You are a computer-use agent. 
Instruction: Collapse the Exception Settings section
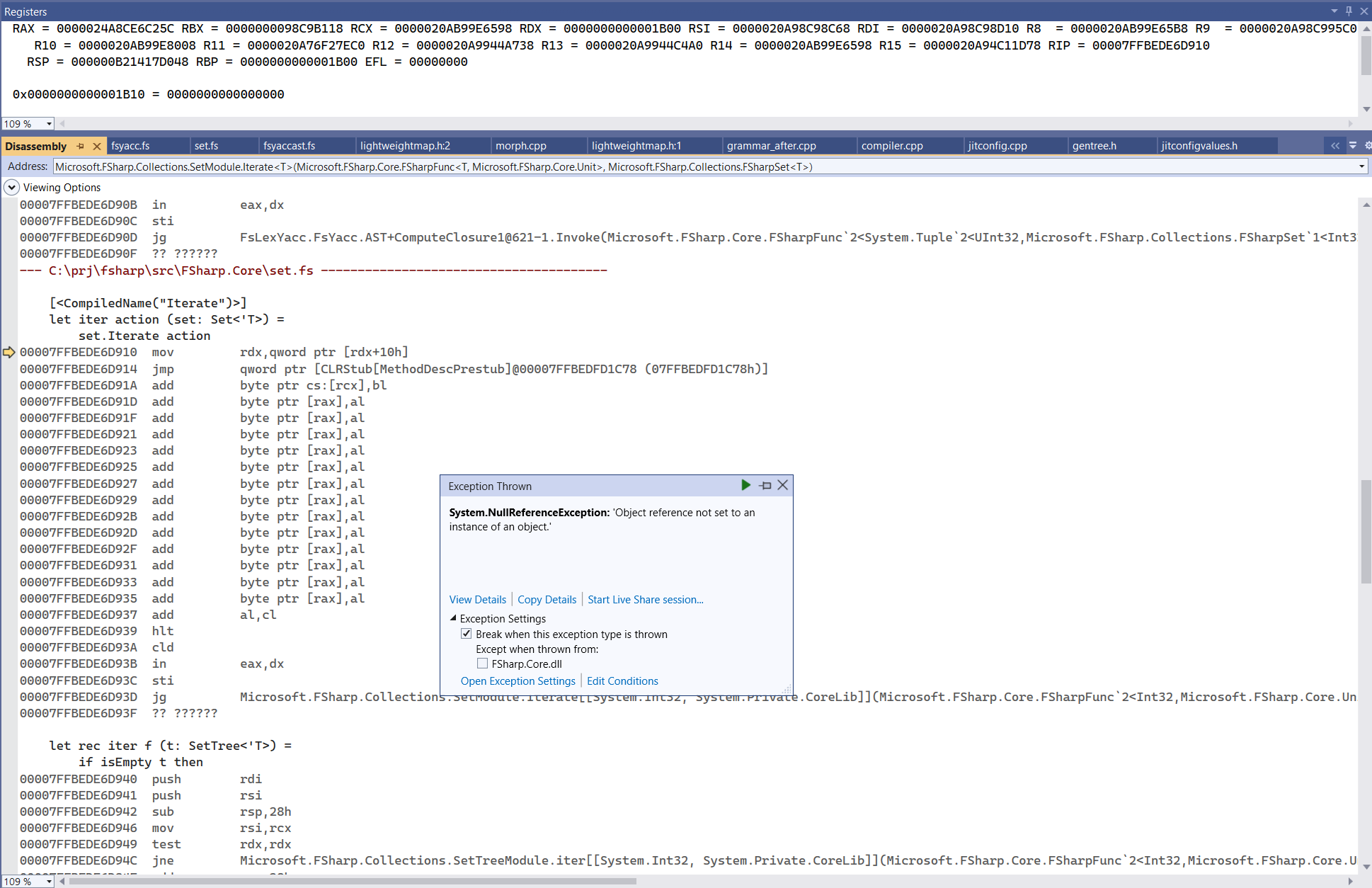[453, 618]
